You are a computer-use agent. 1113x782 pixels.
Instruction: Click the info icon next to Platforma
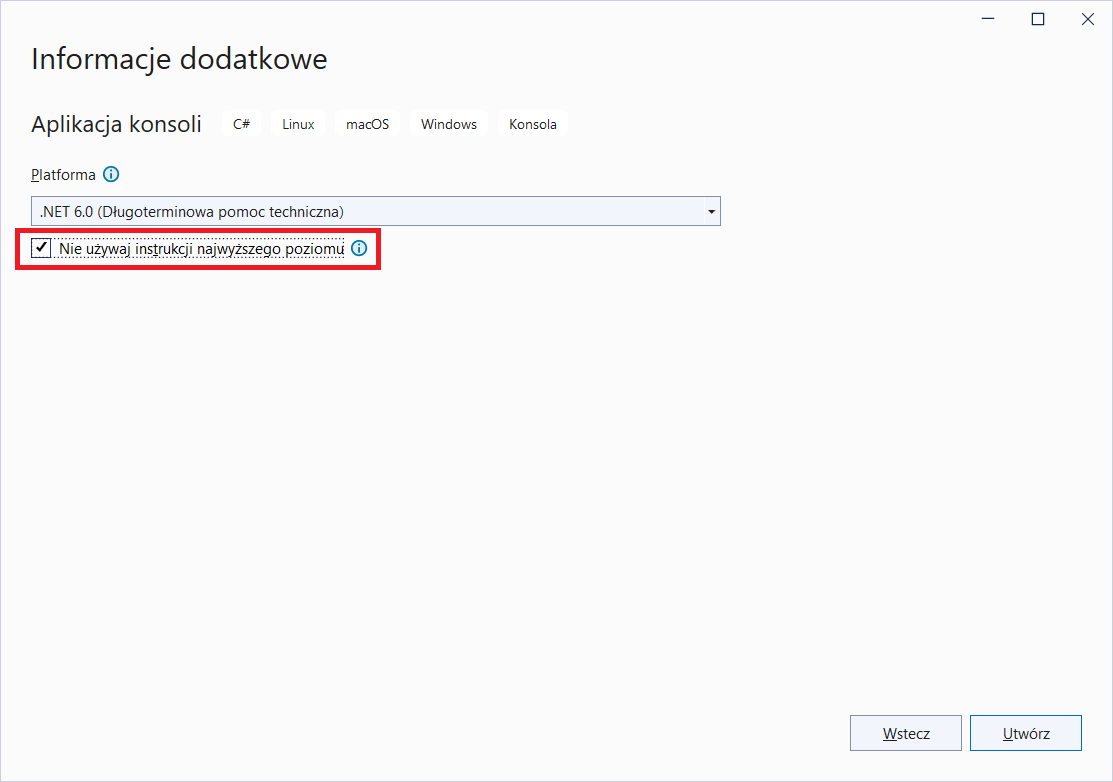(111, 174)
